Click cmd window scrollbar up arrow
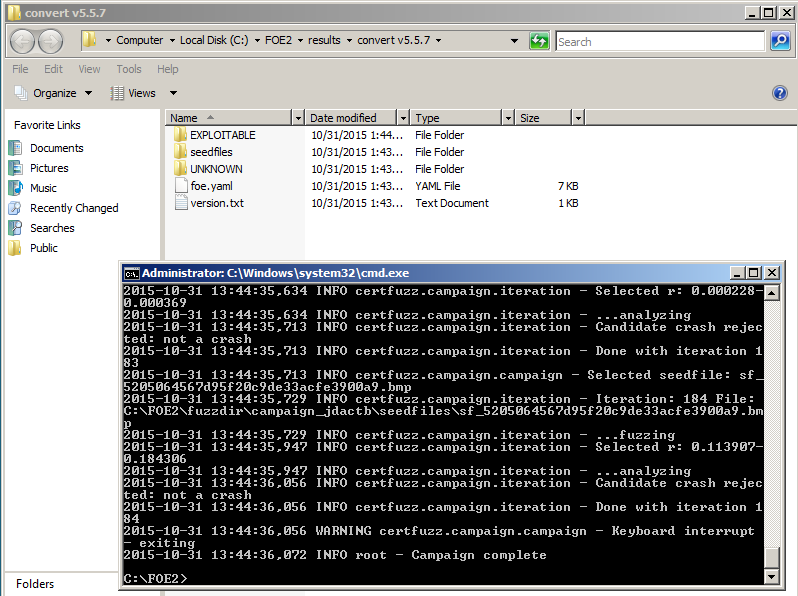 click(x=772, y=293)
